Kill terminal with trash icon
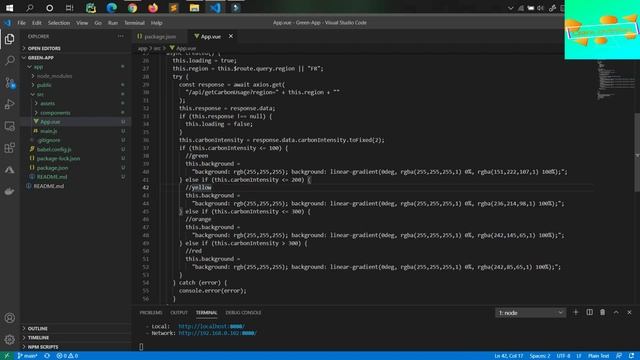Viewport: 640px width, 360px height. 602,312
